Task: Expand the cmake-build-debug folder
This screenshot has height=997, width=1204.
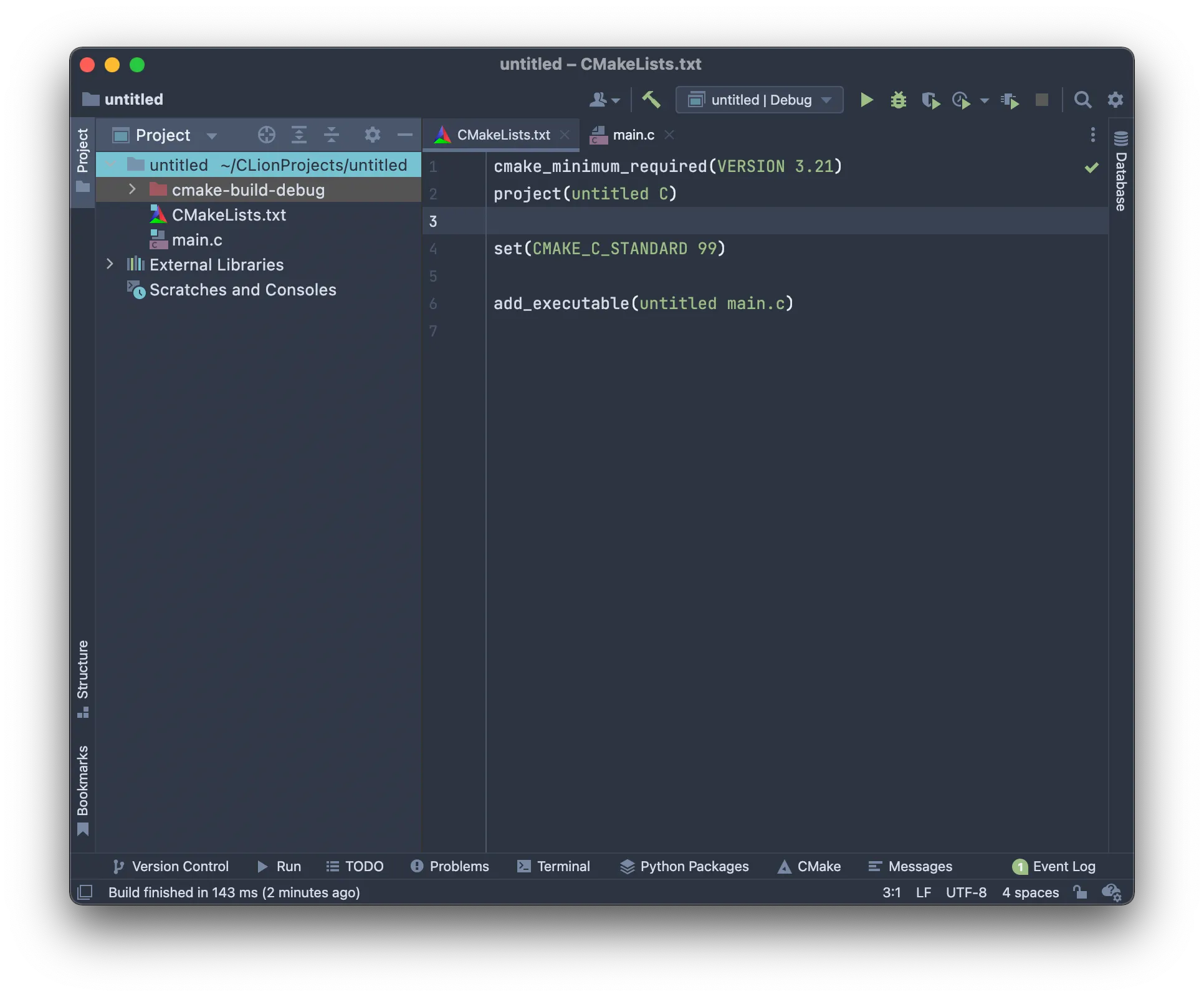Action: coord(132,189)
